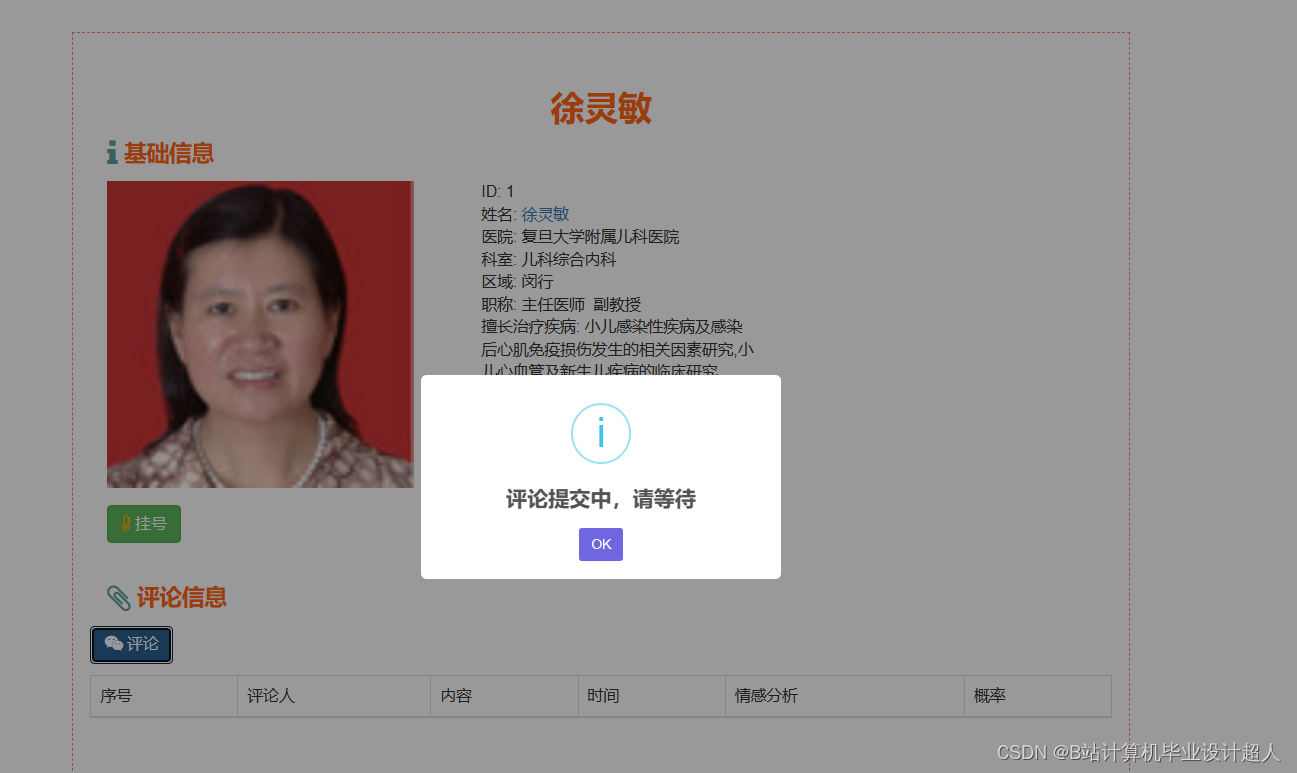Screen dimensions: 1297x773
Task: Click the doctor's portrait photo
Action: tap(260, 334)
